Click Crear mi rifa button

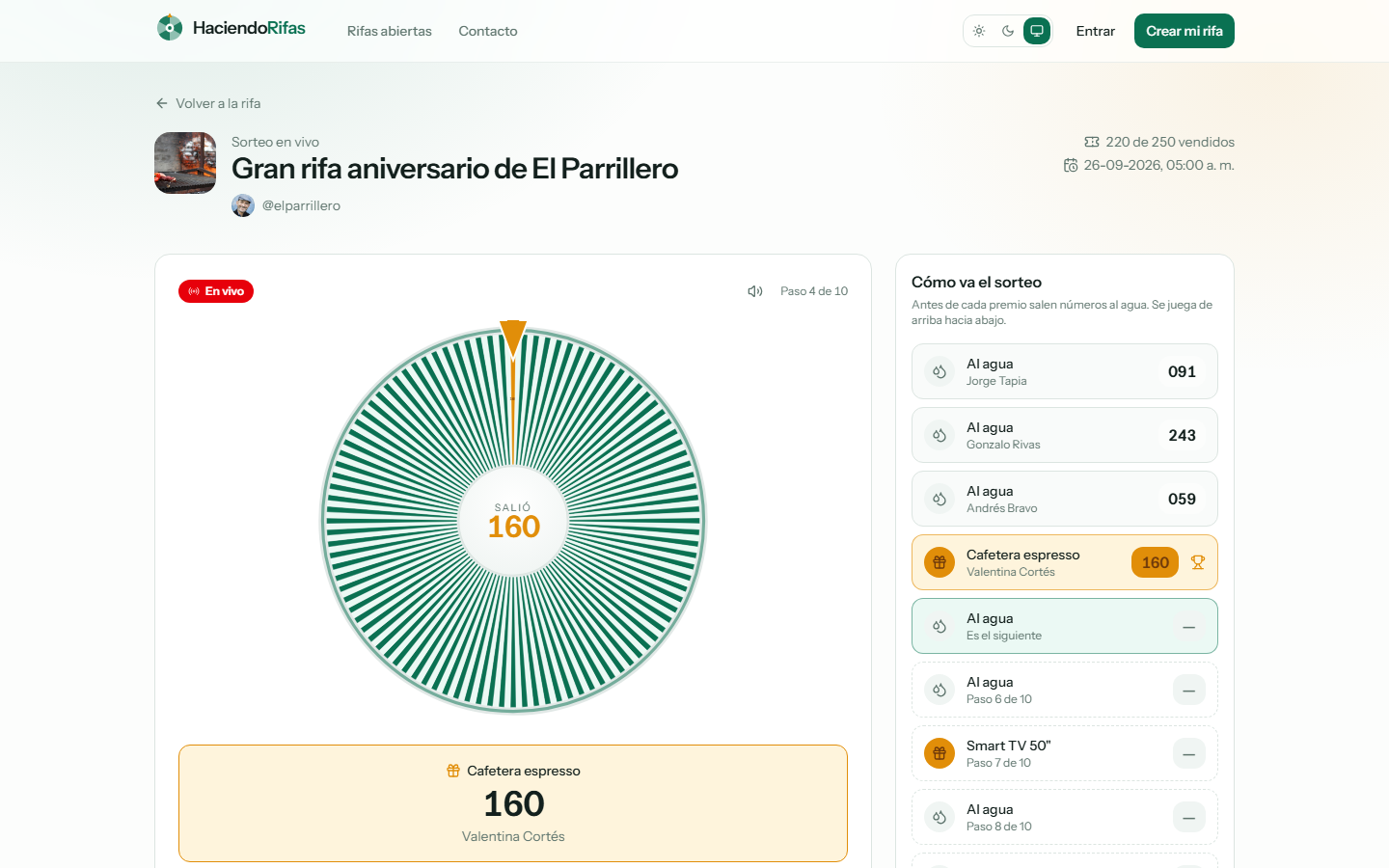(1185, 31)
